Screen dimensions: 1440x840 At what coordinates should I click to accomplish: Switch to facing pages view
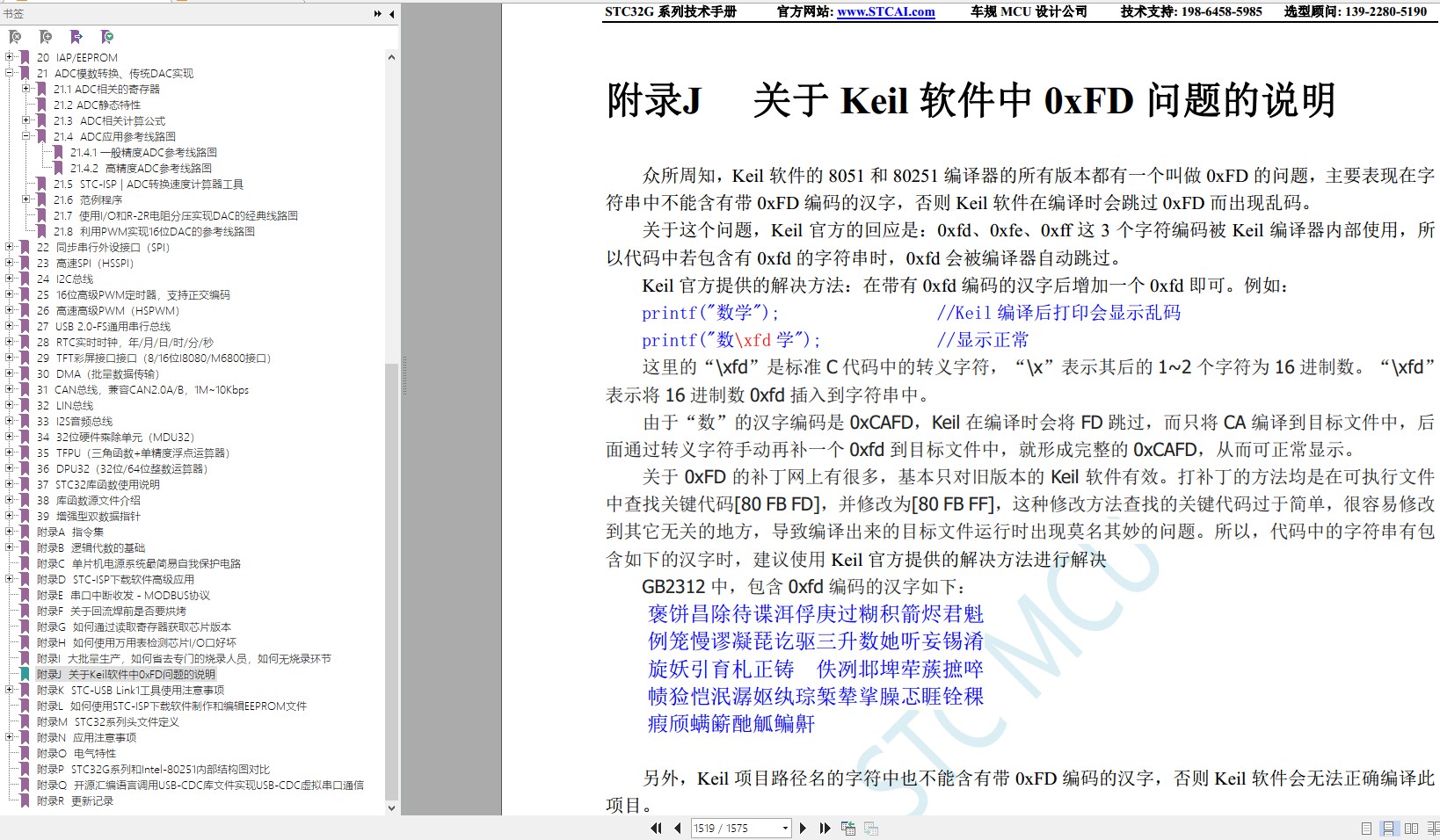click(1411, 829)
